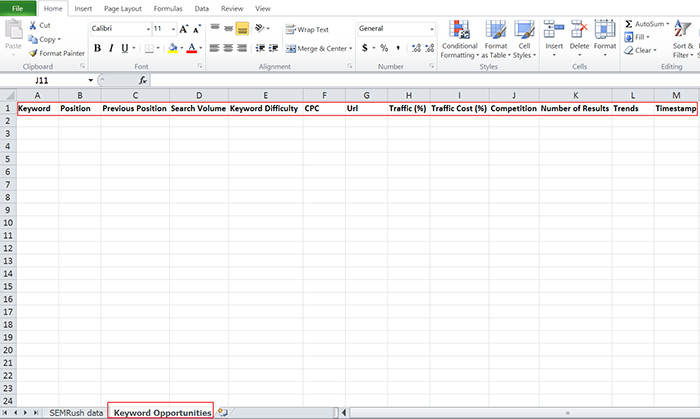
Task: Apply Accounting dollar number format
Action: point(365,48)
